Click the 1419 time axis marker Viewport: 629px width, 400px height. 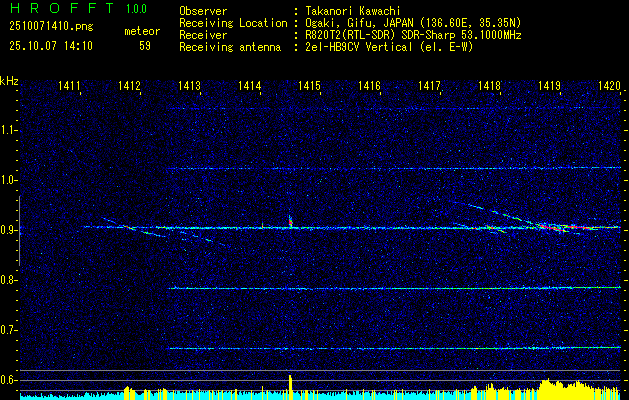tap(549, 85)
